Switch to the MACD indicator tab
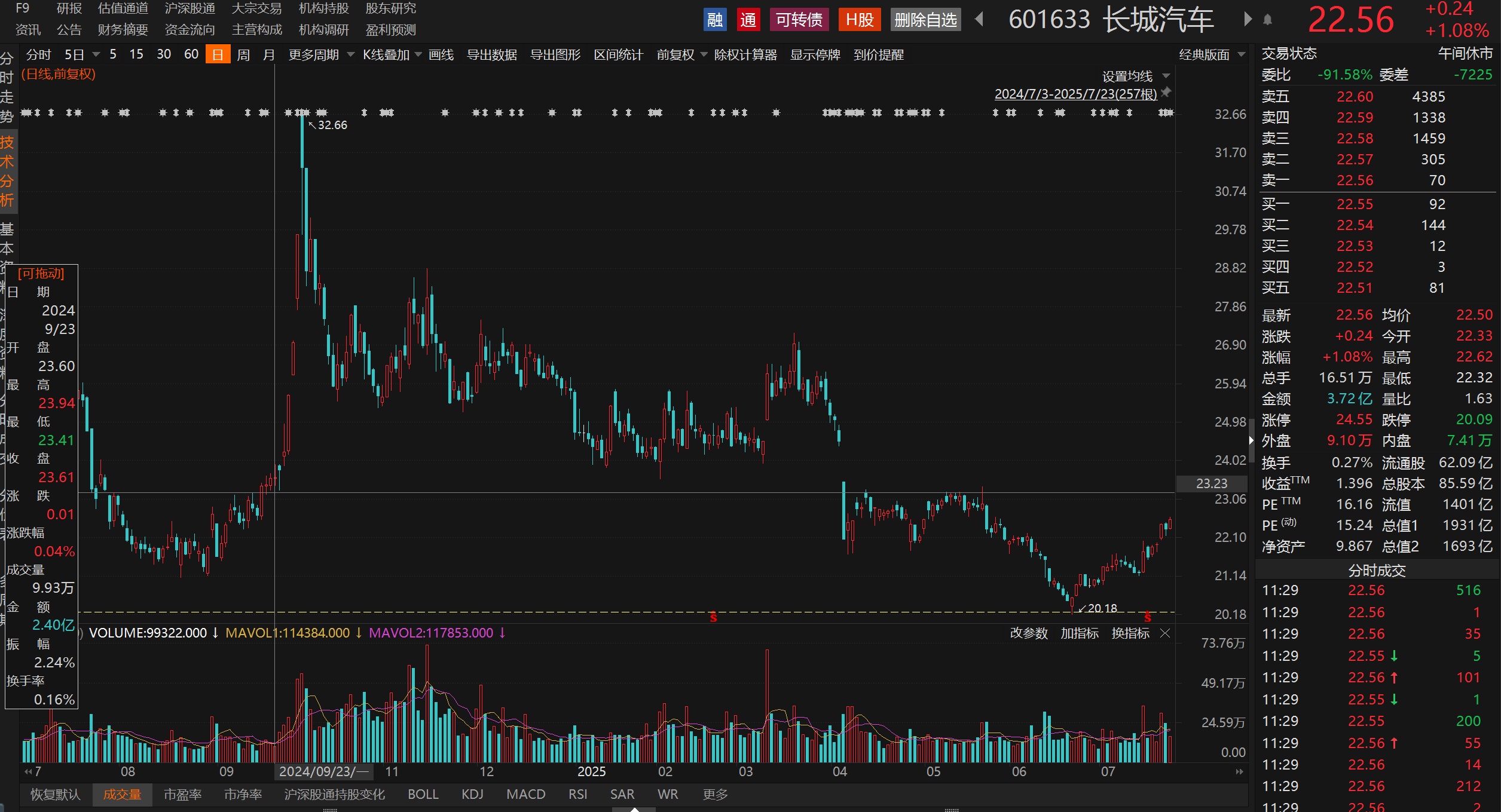This screenshot has height=812, width=1501. [526, 794]
